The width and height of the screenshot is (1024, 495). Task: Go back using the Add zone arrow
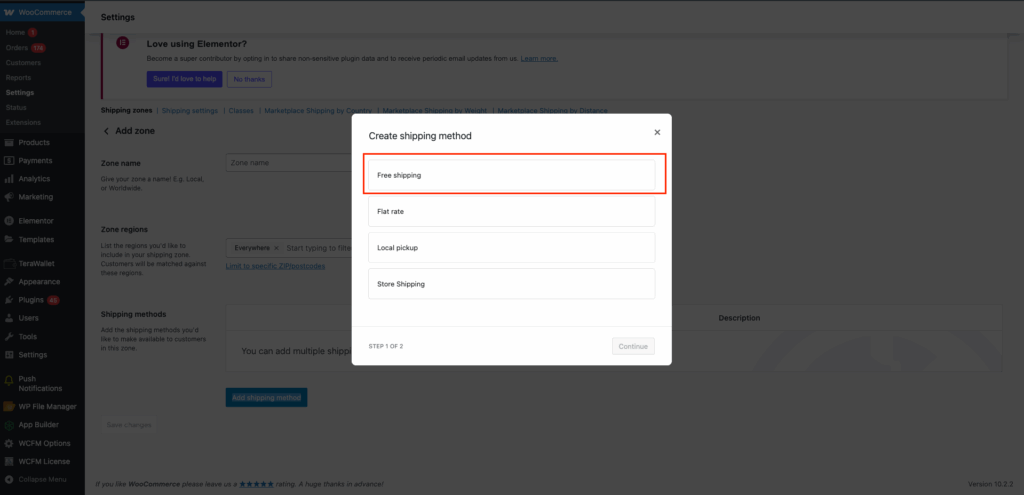click(x=106, y=131)
